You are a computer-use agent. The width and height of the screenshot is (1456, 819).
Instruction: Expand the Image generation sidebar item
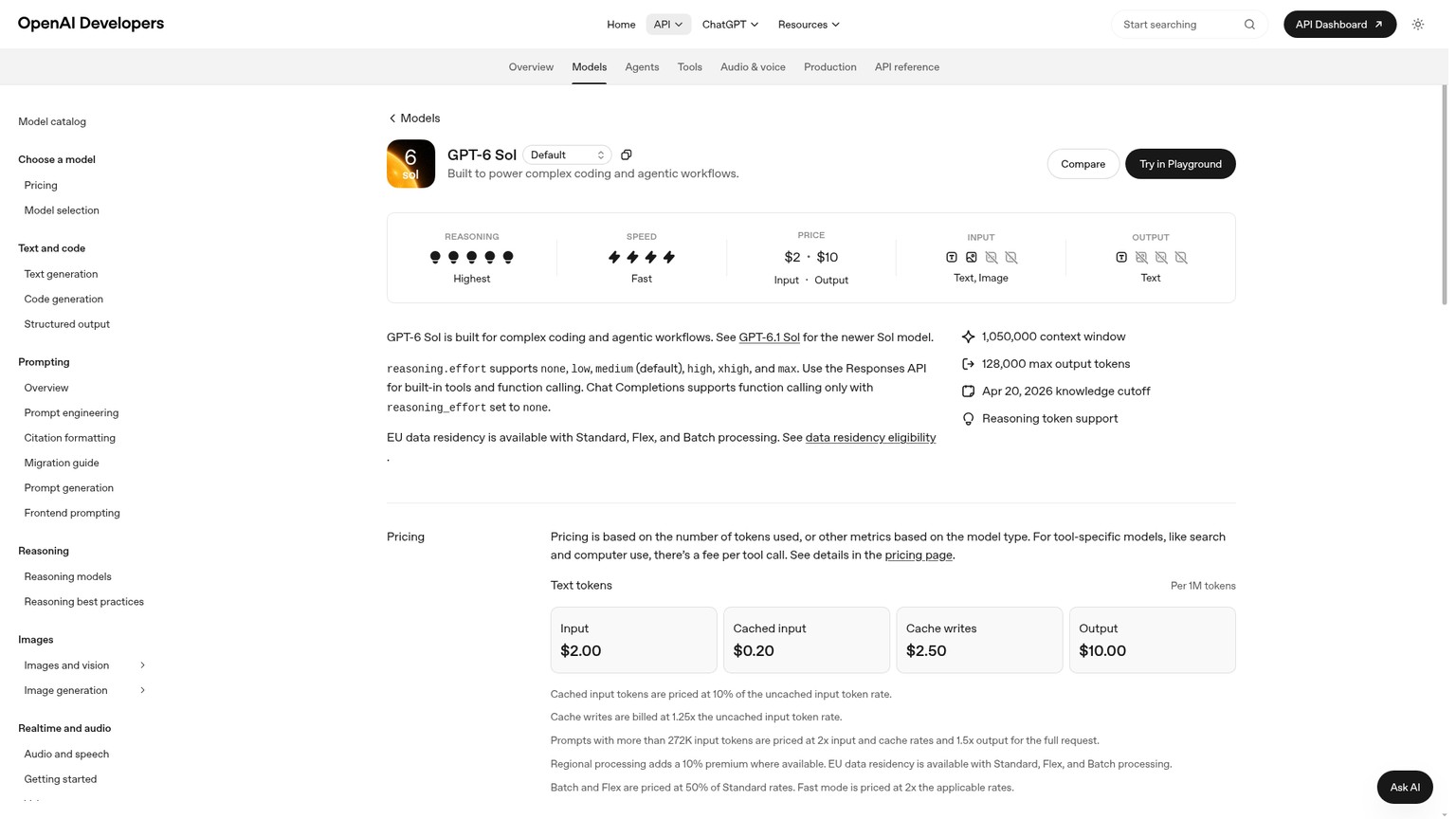[142, 690]
